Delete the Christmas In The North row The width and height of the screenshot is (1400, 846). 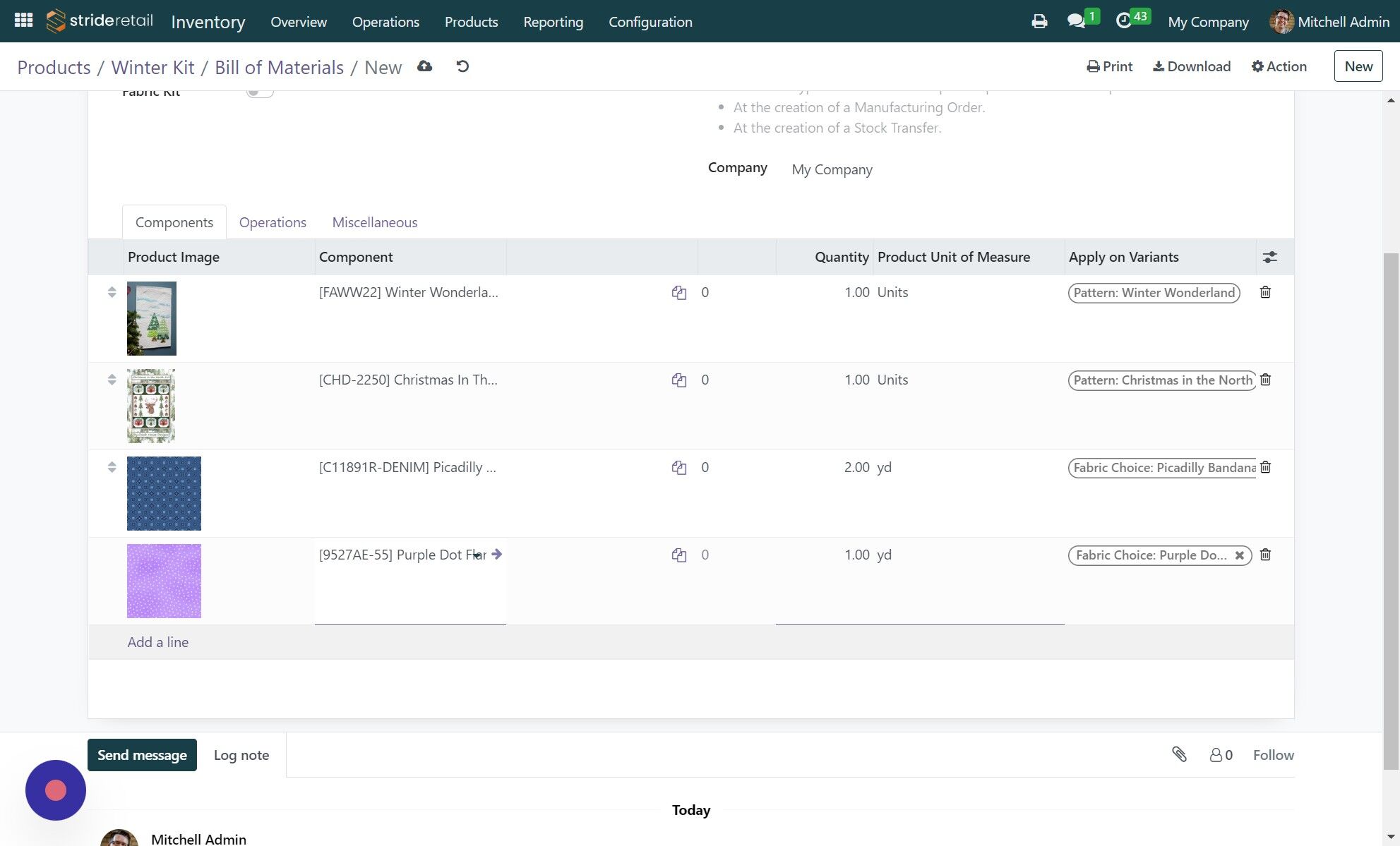point(1265,380)
